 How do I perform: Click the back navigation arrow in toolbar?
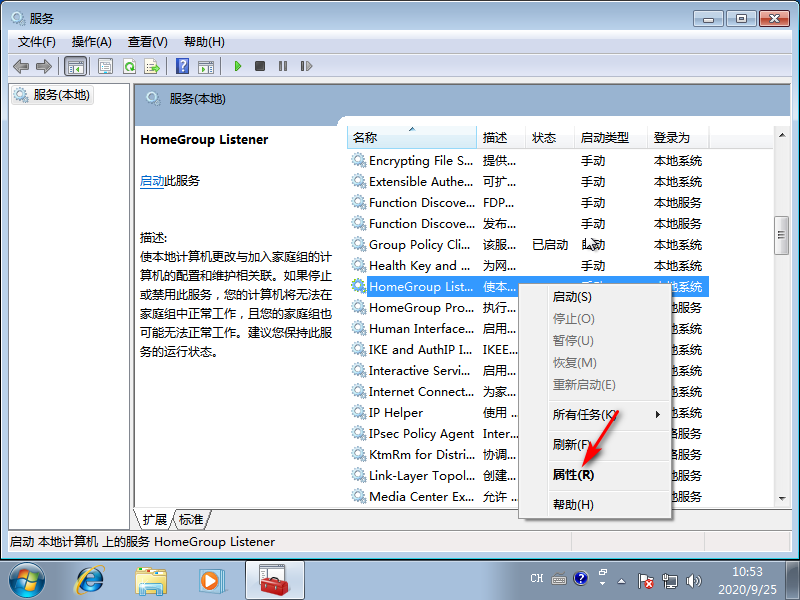click(20, 67)
